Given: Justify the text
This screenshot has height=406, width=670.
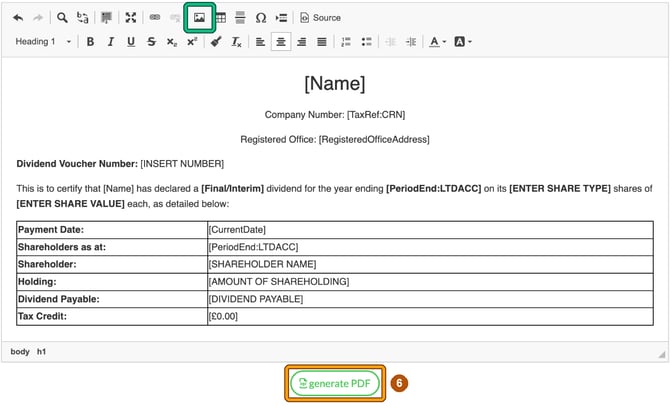Looking at the screenshot, I should (322, 41).
